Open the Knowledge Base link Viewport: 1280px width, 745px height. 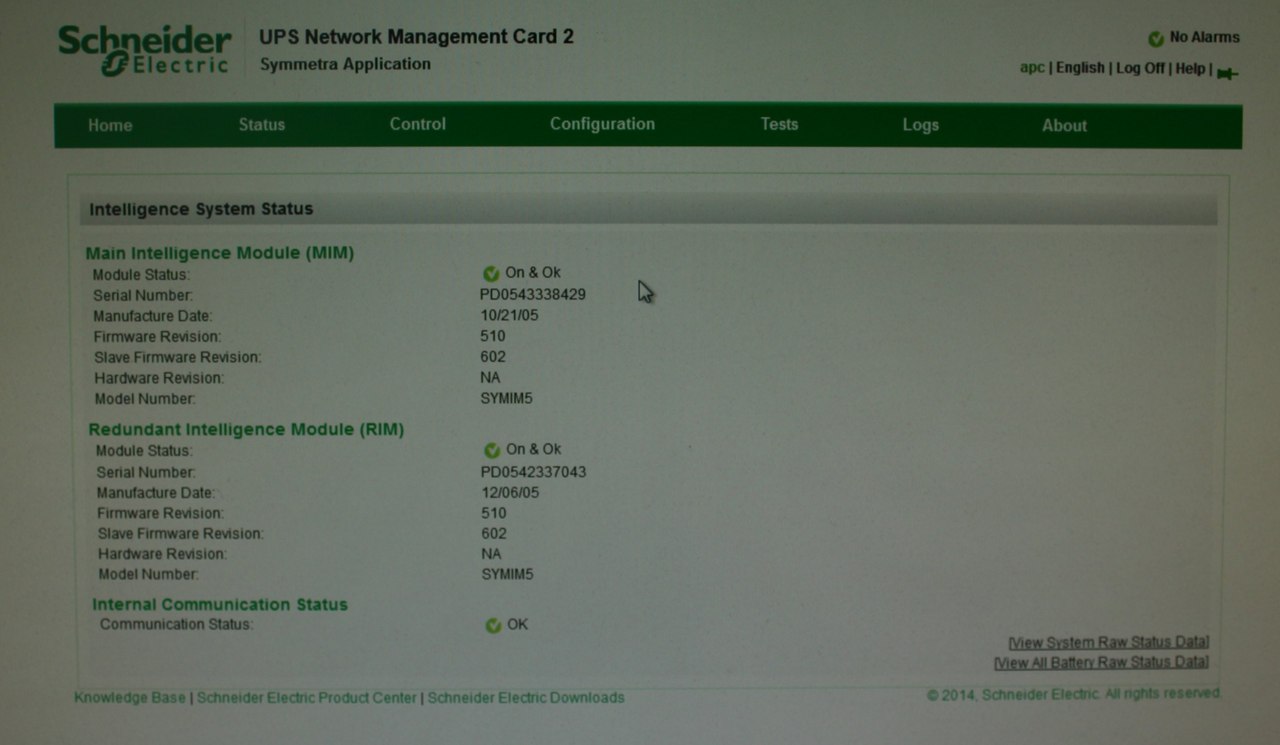click(x=130, y=697)
